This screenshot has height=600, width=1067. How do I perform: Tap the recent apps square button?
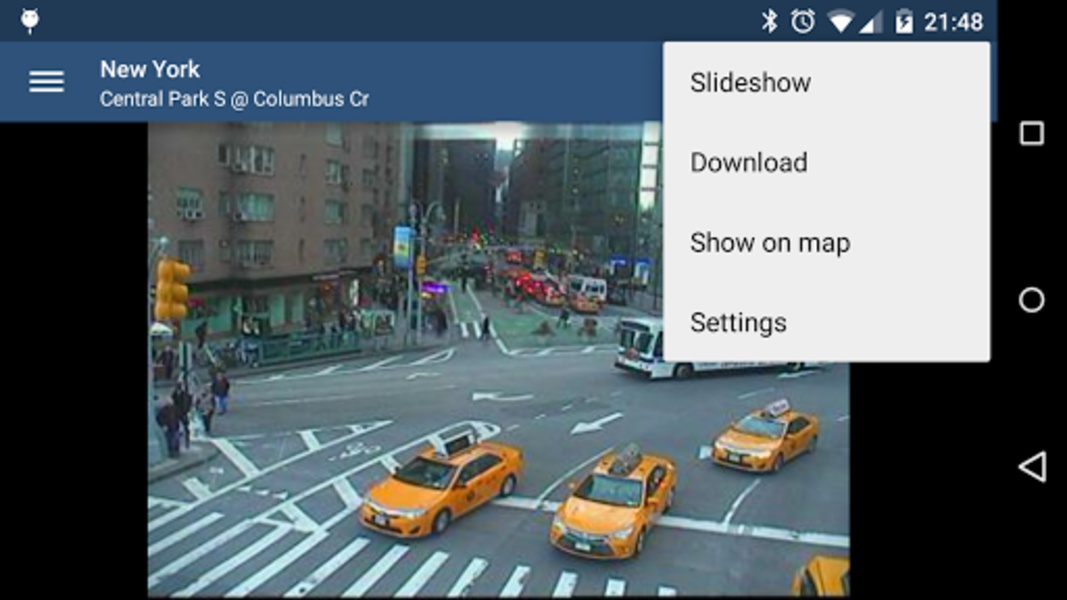coord(1032,133)
